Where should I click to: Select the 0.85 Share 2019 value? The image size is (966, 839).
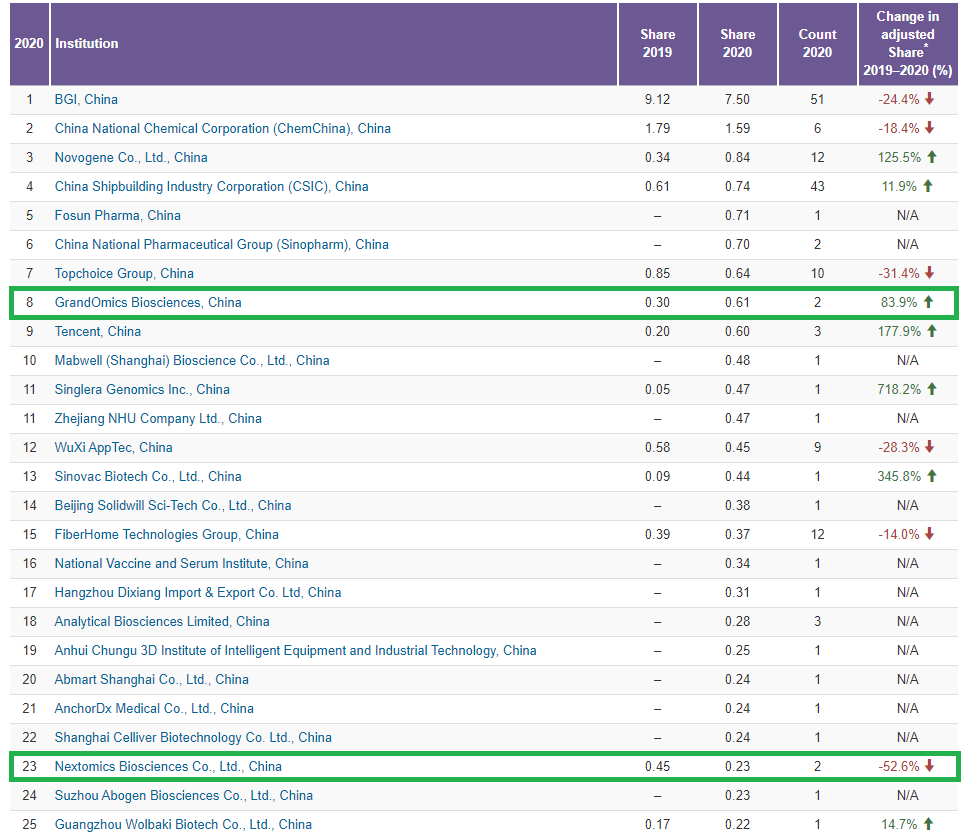[x=657, y=273]
